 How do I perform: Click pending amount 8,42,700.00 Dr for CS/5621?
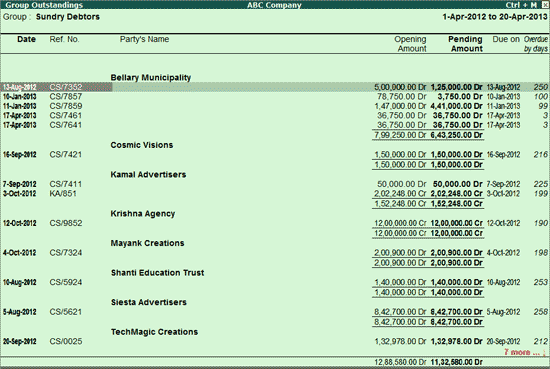coord(456,312)
